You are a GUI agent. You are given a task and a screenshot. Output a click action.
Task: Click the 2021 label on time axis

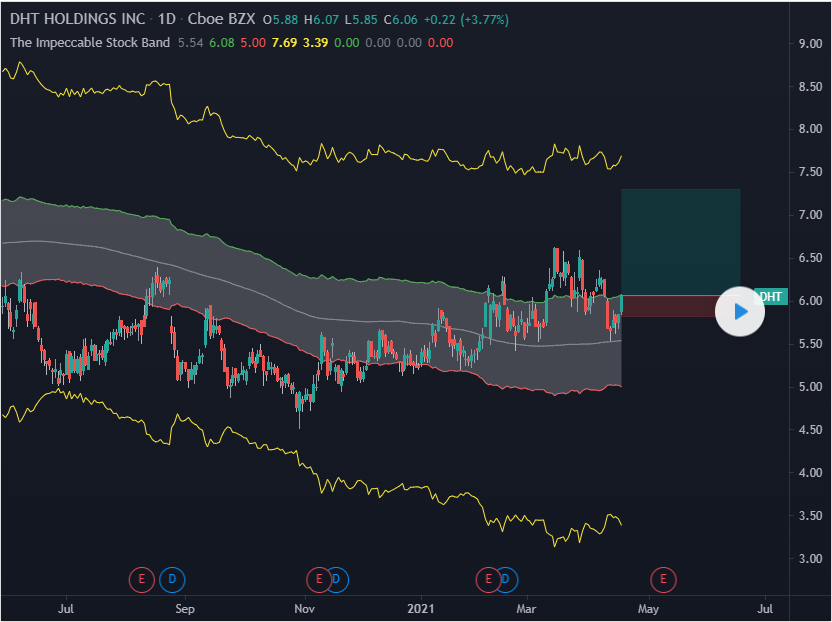pos(422,607)
